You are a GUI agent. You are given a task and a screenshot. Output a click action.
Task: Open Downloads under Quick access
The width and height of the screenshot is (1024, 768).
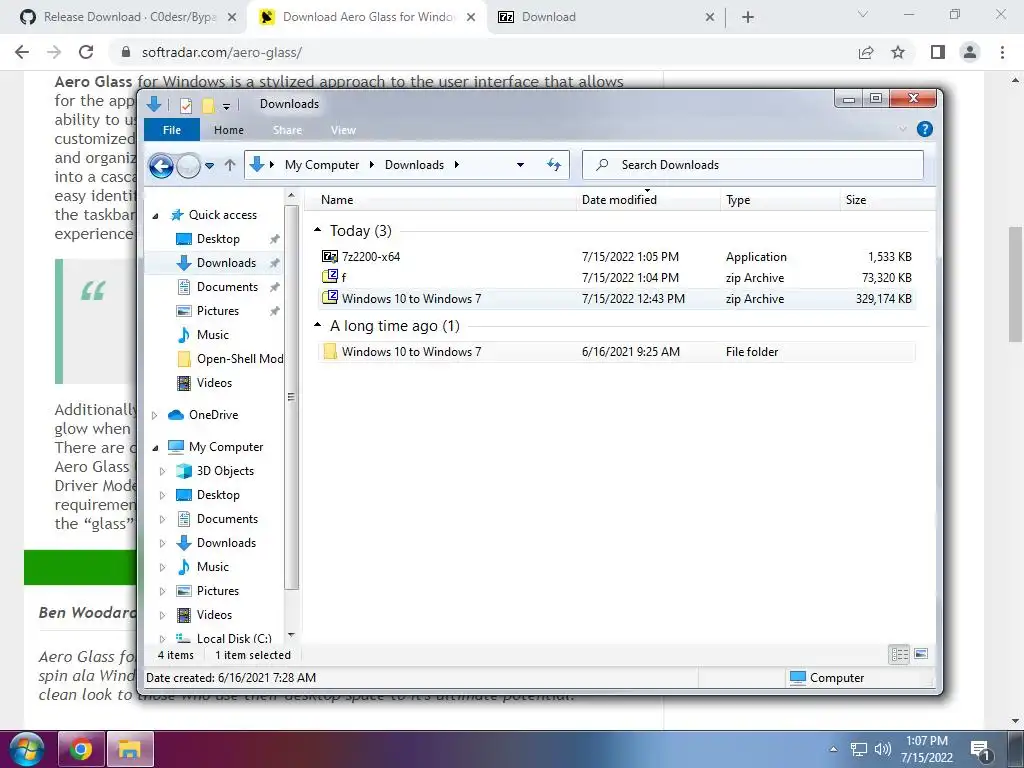[x=226, y=263]
